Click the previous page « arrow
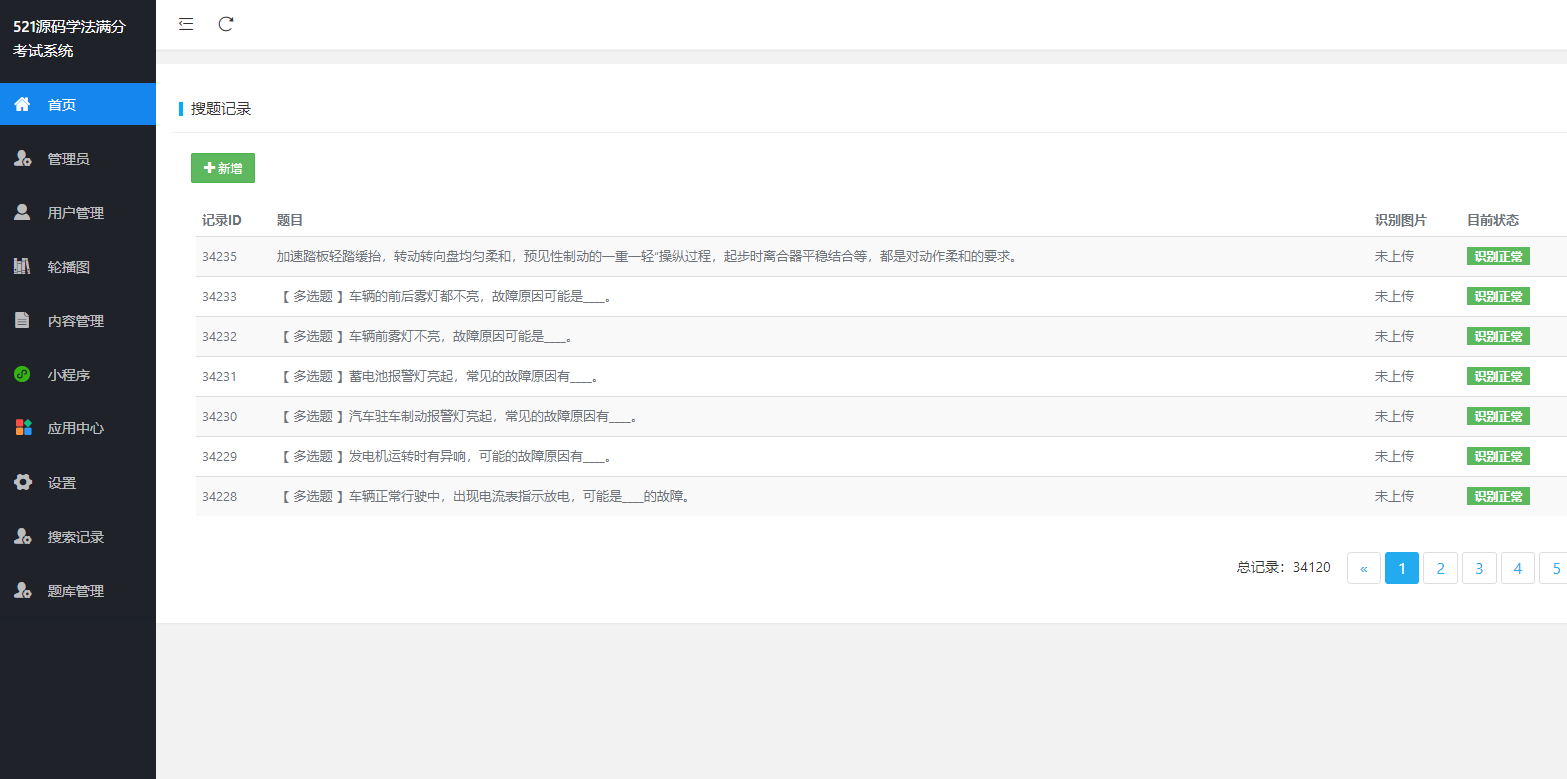1567x779 pixels. click(1363, 568)
